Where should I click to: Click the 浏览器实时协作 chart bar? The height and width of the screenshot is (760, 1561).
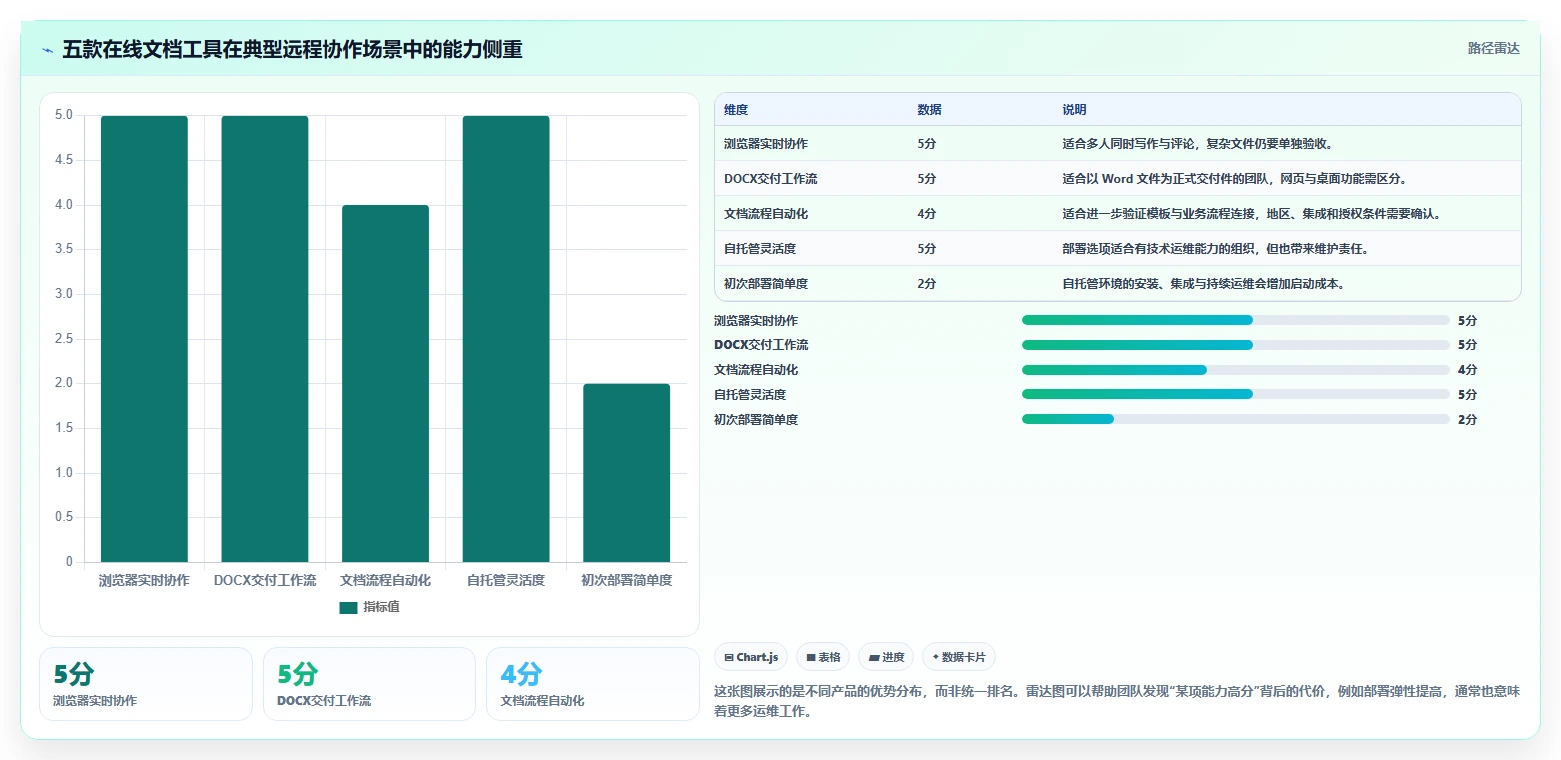[144, 339]
